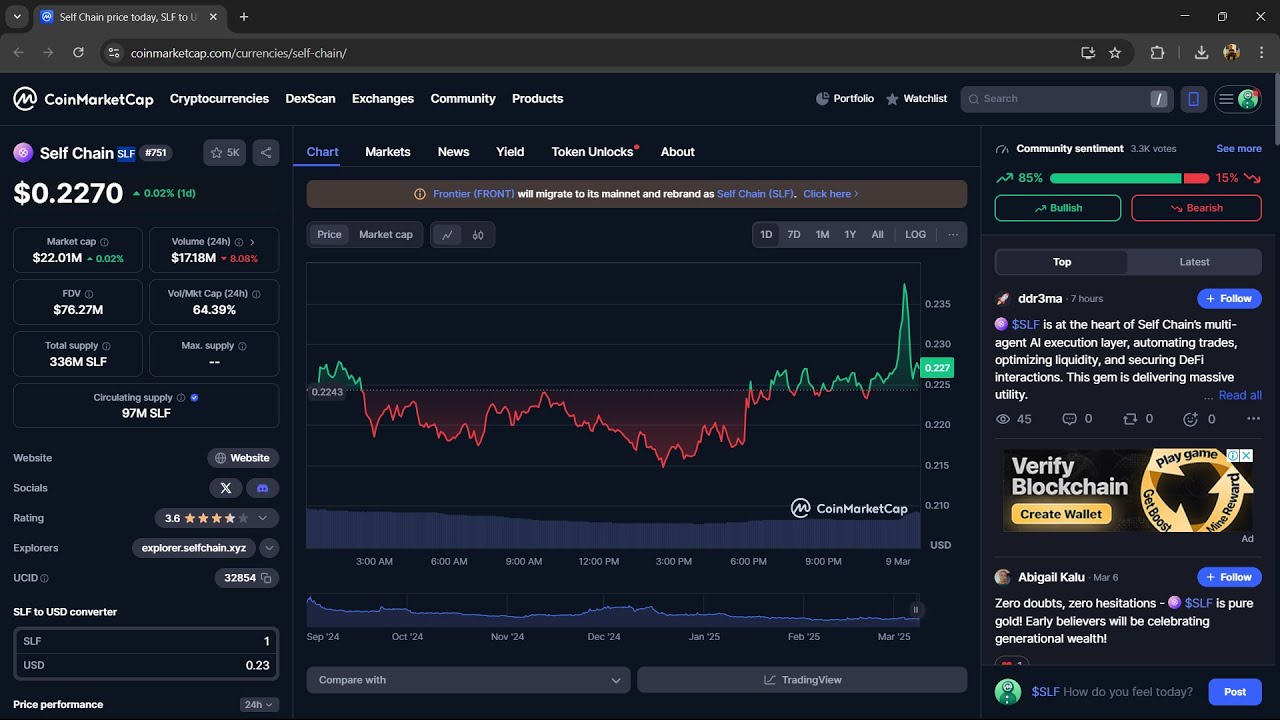Image resolution: width=1280 pixels, height=720 pixels.
Task: Click the page vertical scrollbar
Action: coord(1276,110)
